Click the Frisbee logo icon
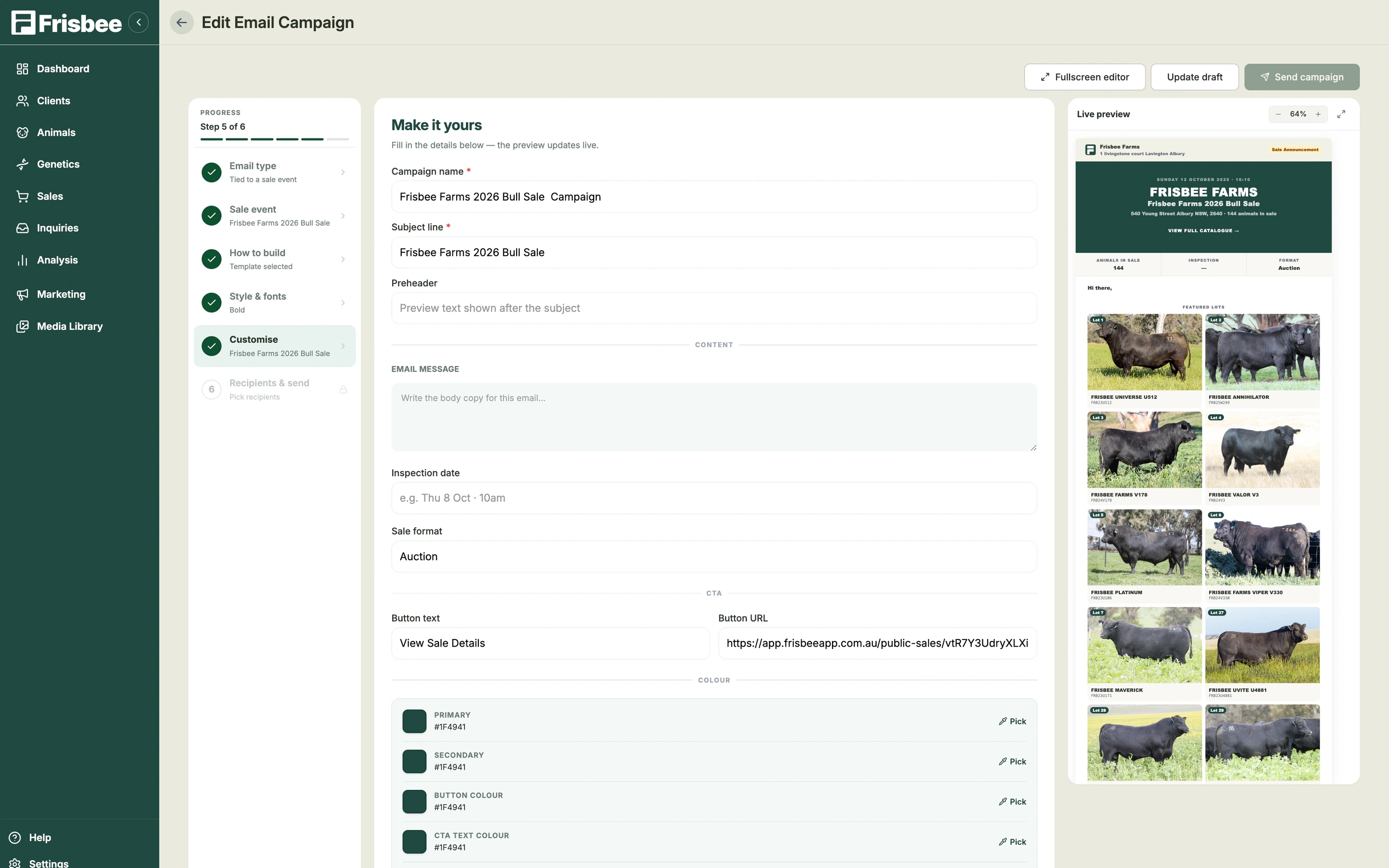Screen dimensions: 1389x868 click(x=23, y=22)
